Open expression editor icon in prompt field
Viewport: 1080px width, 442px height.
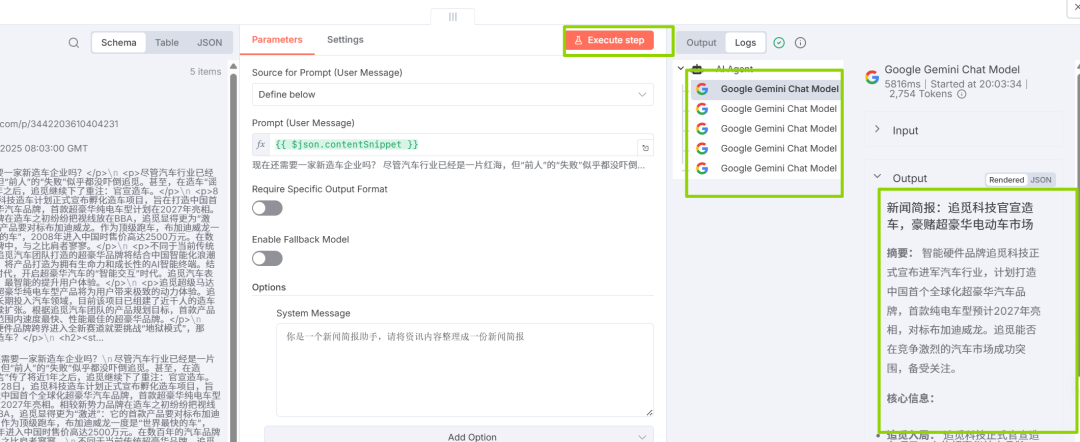tap(645, 147)
